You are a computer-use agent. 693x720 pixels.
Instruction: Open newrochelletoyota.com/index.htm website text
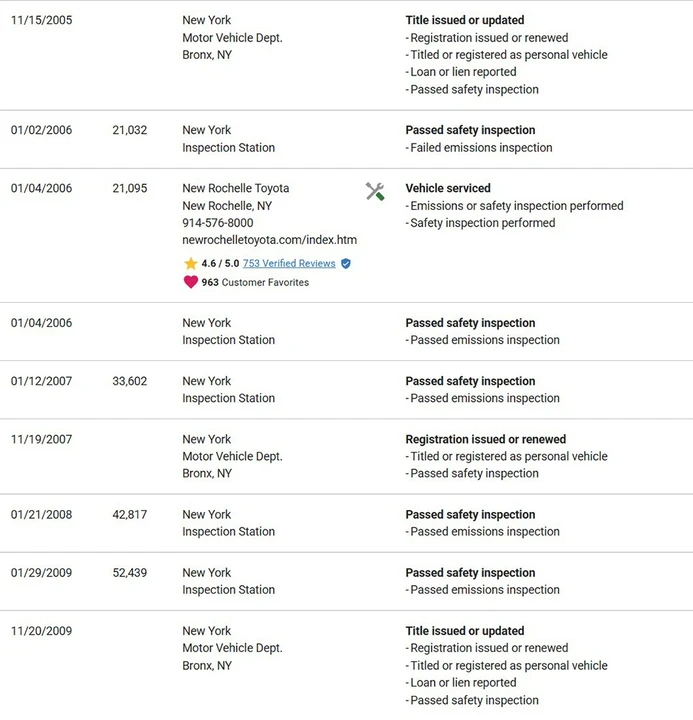[x=270, y=240]
